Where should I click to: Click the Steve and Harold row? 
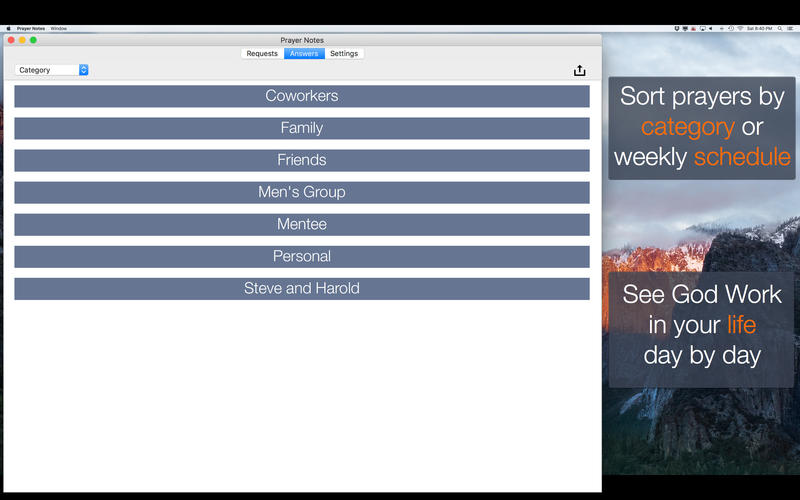pos(301,288)
